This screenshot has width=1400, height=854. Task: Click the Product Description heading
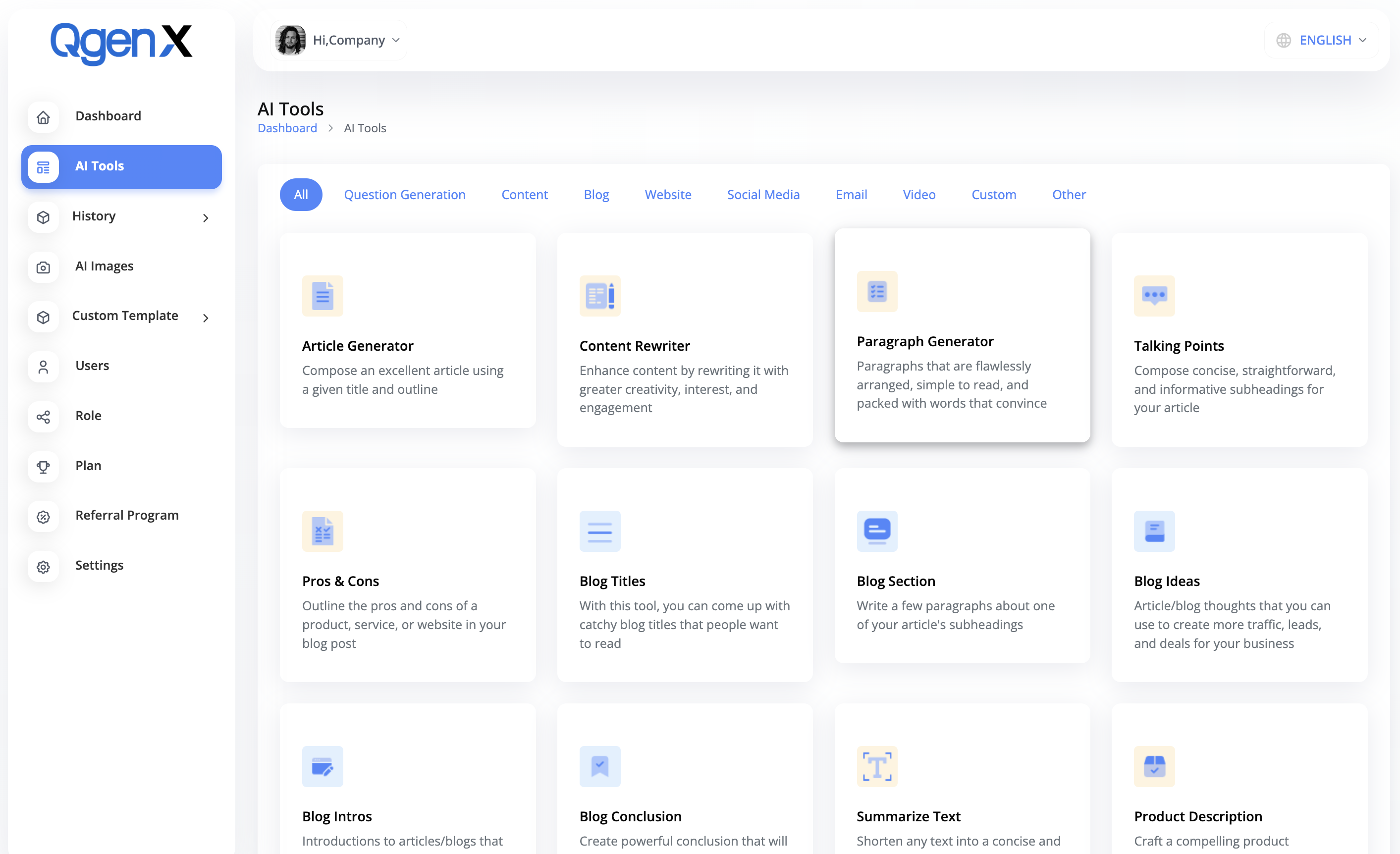click(1198, 816)
